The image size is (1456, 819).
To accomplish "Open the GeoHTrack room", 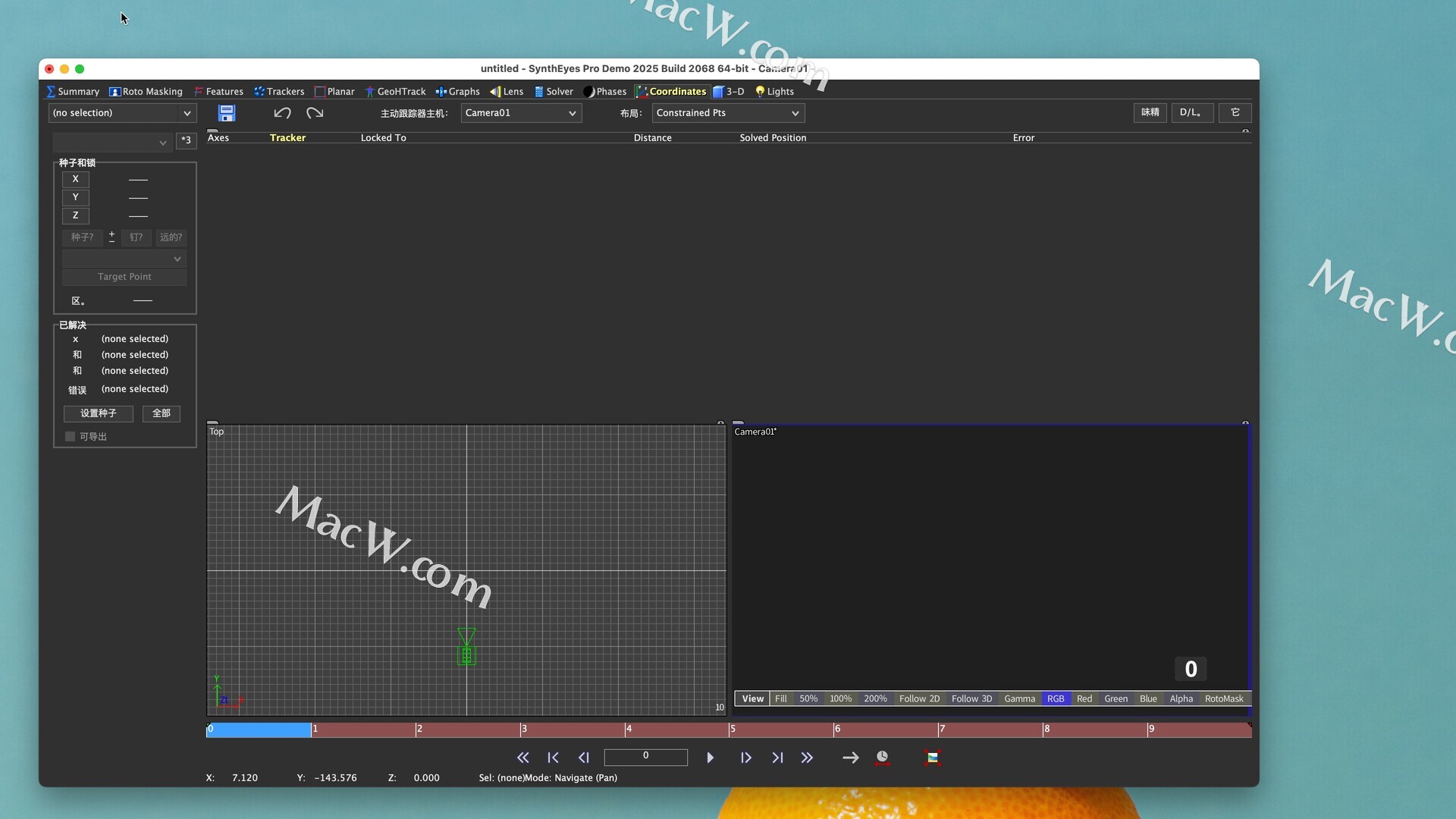I will (x=395, y=92).
